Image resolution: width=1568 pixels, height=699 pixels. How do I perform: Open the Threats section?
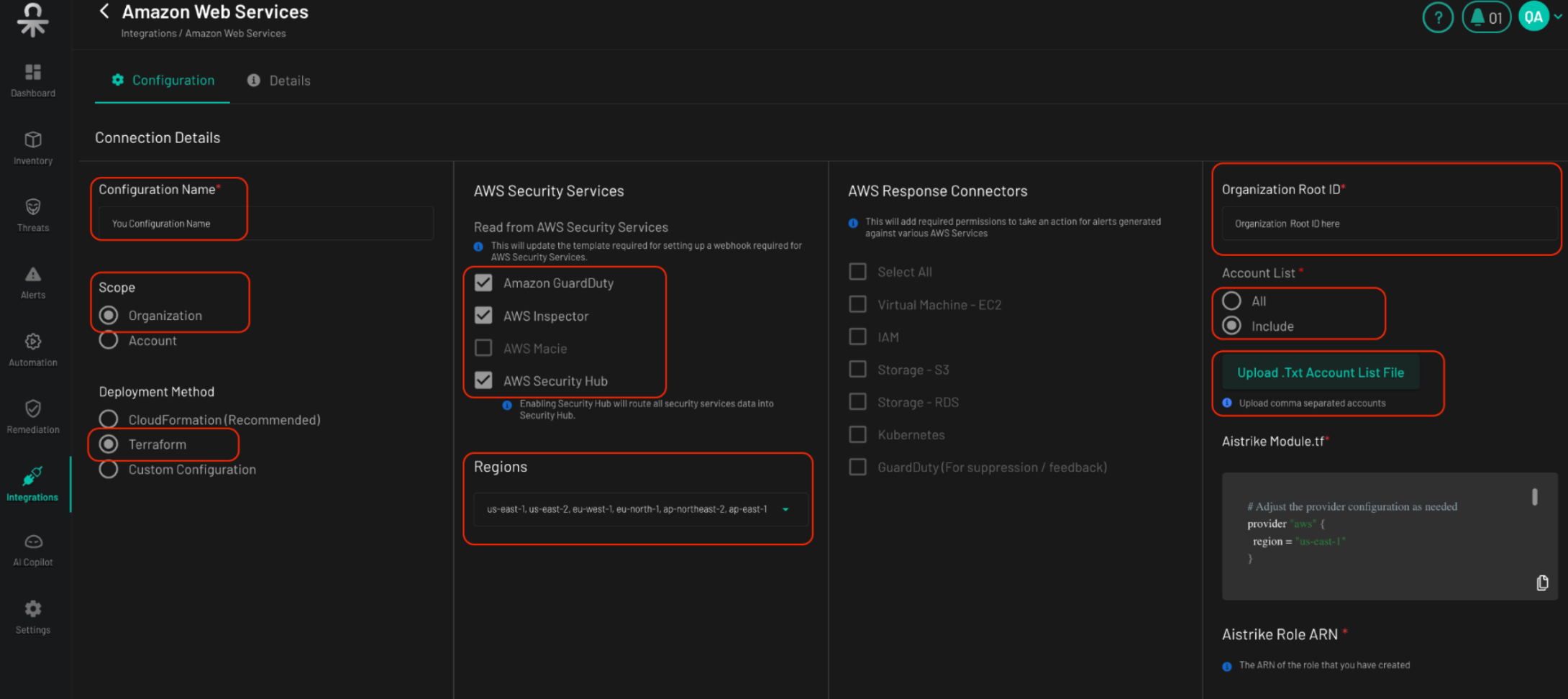33,215
